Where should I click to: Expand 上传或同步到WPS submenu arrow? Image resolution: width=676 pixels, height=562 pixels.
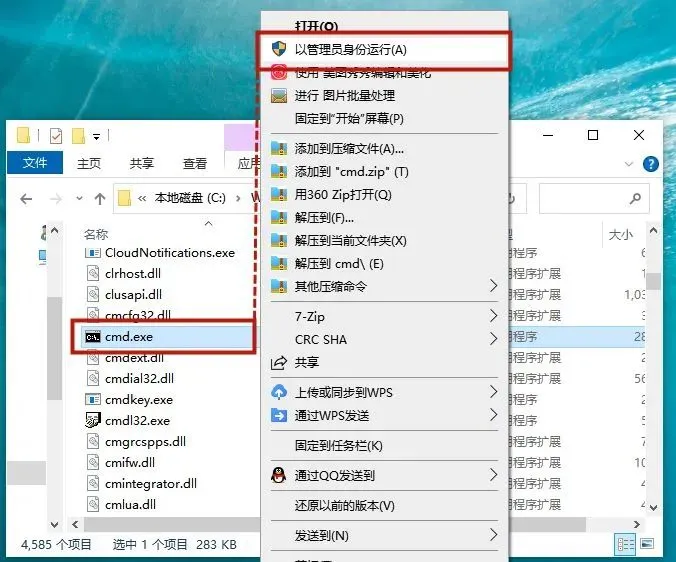click(494, 392)
